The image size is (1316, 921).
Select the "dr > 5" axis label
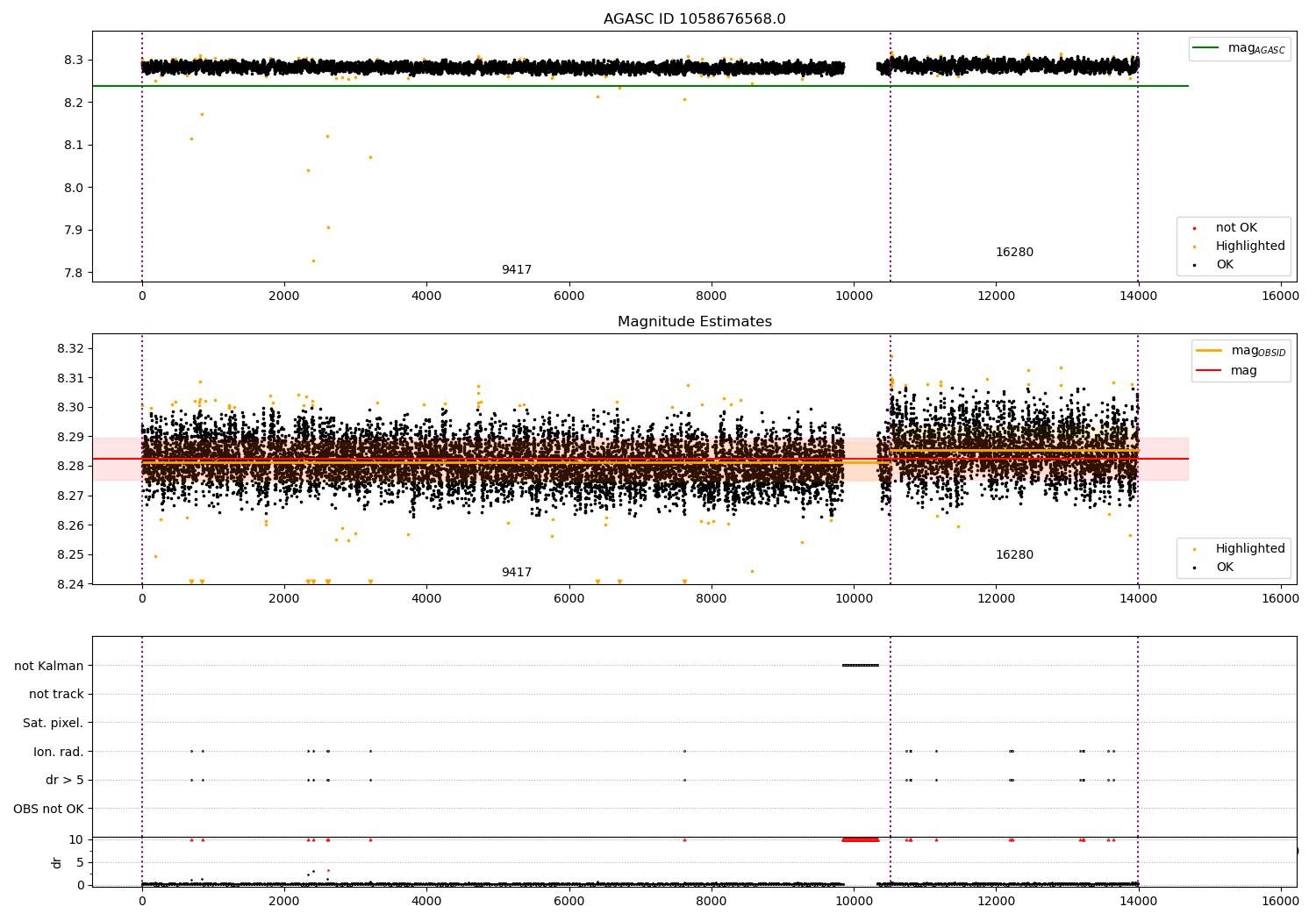pos(65,781)
